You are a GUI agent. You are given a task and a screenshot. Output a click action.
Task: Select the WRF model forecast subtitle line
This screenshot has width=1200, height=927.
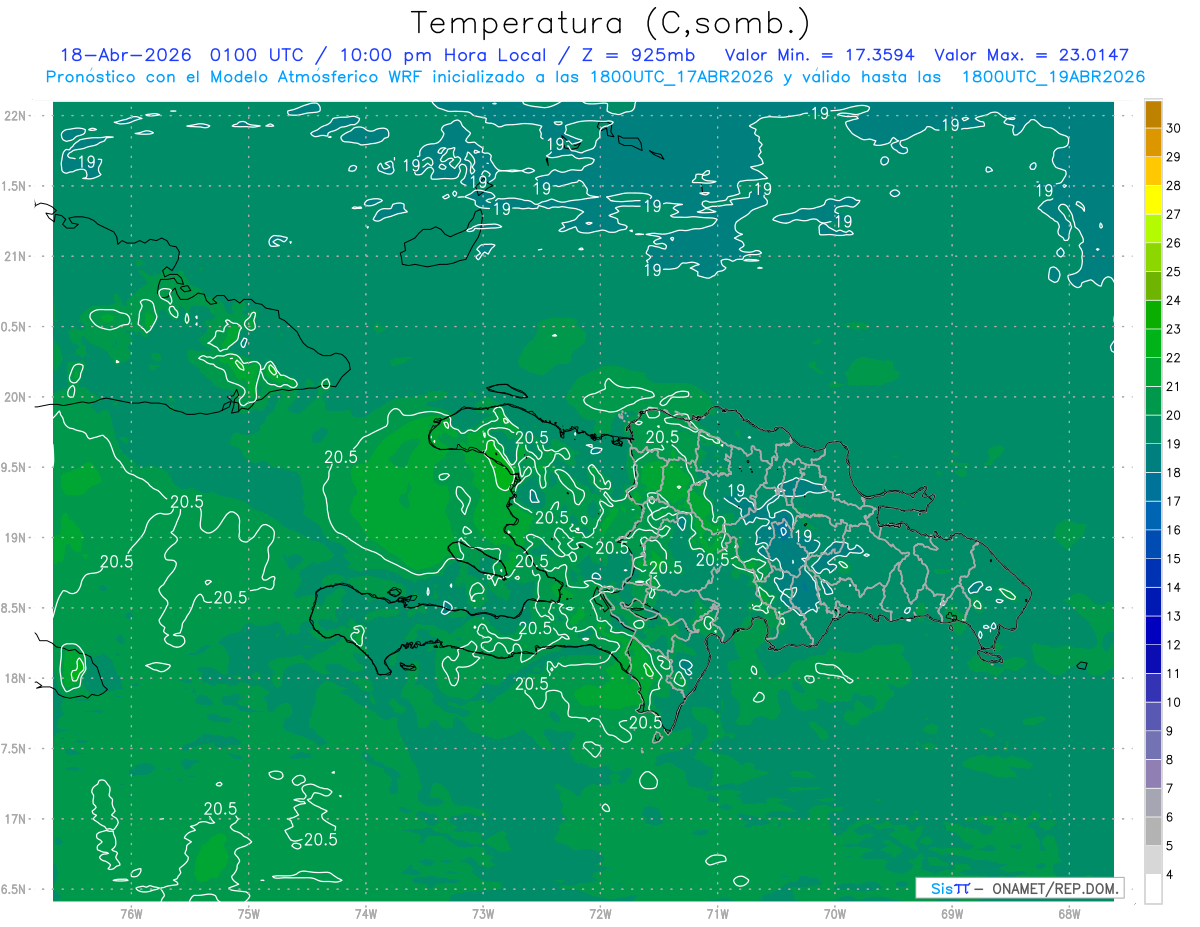point(595,76)
